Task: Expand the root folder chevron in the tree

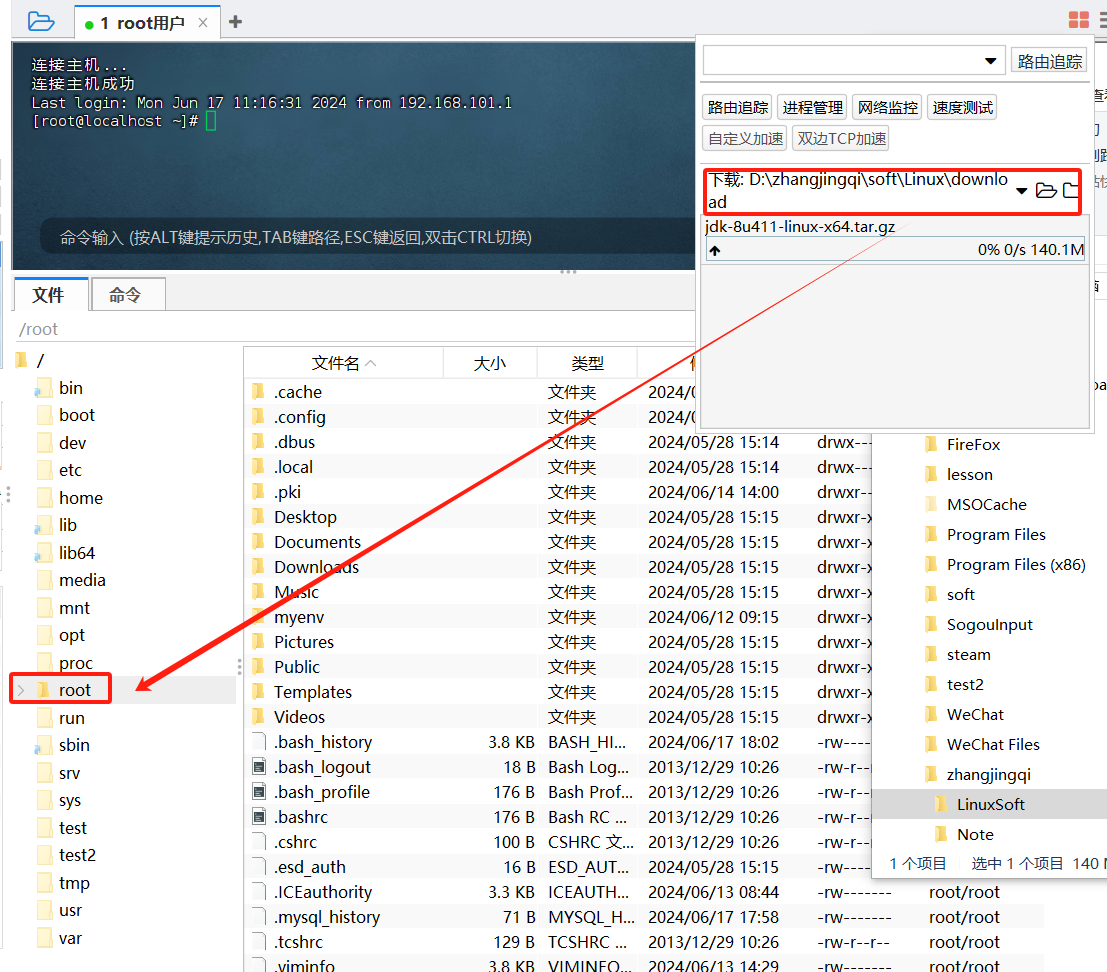Action: tap(21, 690)
